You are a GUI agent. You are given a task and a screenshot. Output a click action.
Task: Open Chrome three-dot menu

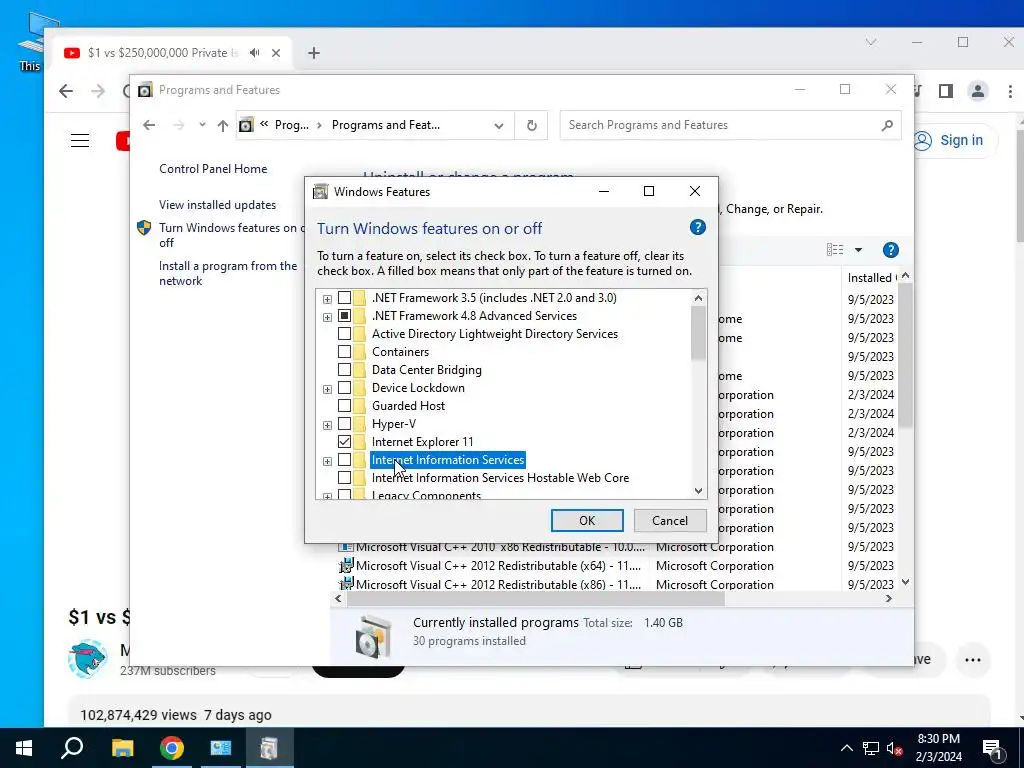pos(1010,91)
